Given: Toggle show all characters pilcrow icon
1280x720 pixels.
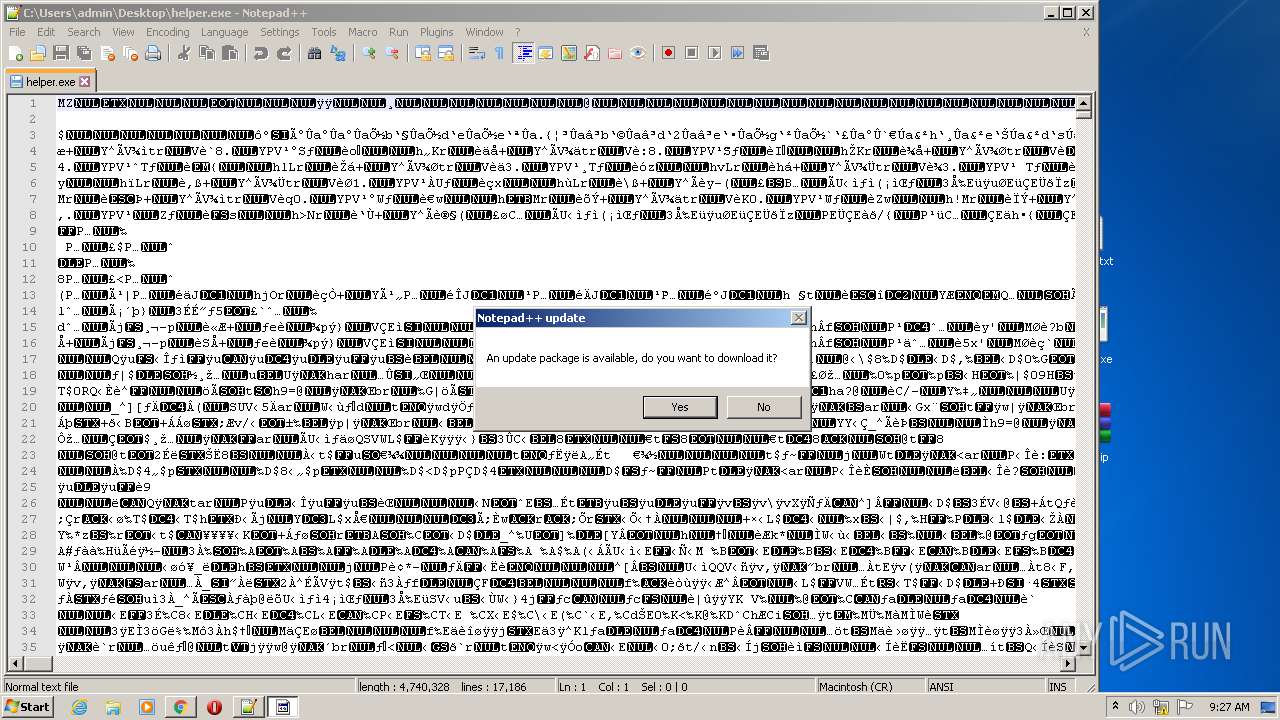Looking at the screenshot, I should click(x=500, y=53).
